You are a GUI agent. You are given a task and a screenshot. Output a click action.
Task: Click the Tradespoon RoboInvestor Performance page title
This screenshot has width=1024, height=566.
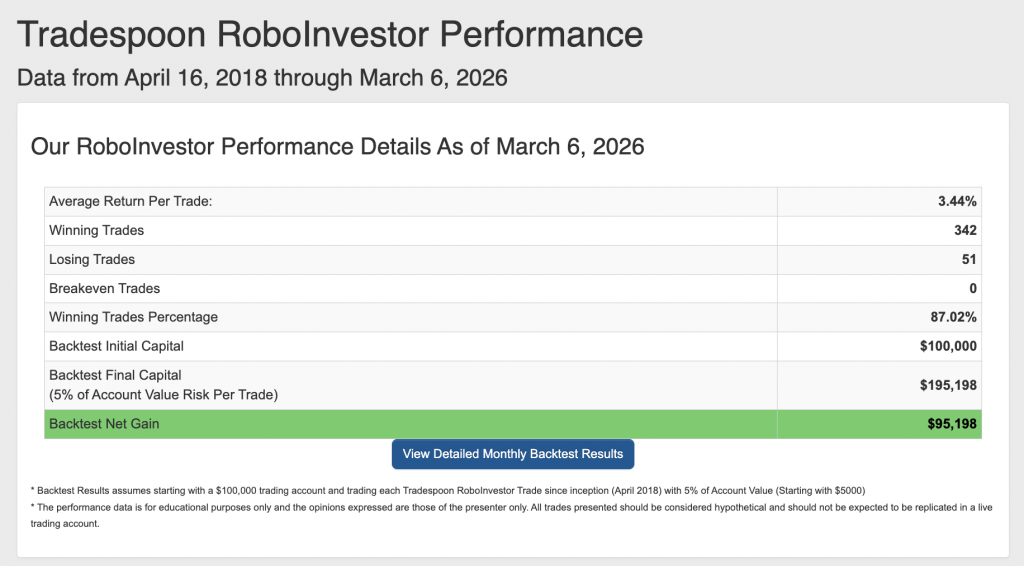330,35
